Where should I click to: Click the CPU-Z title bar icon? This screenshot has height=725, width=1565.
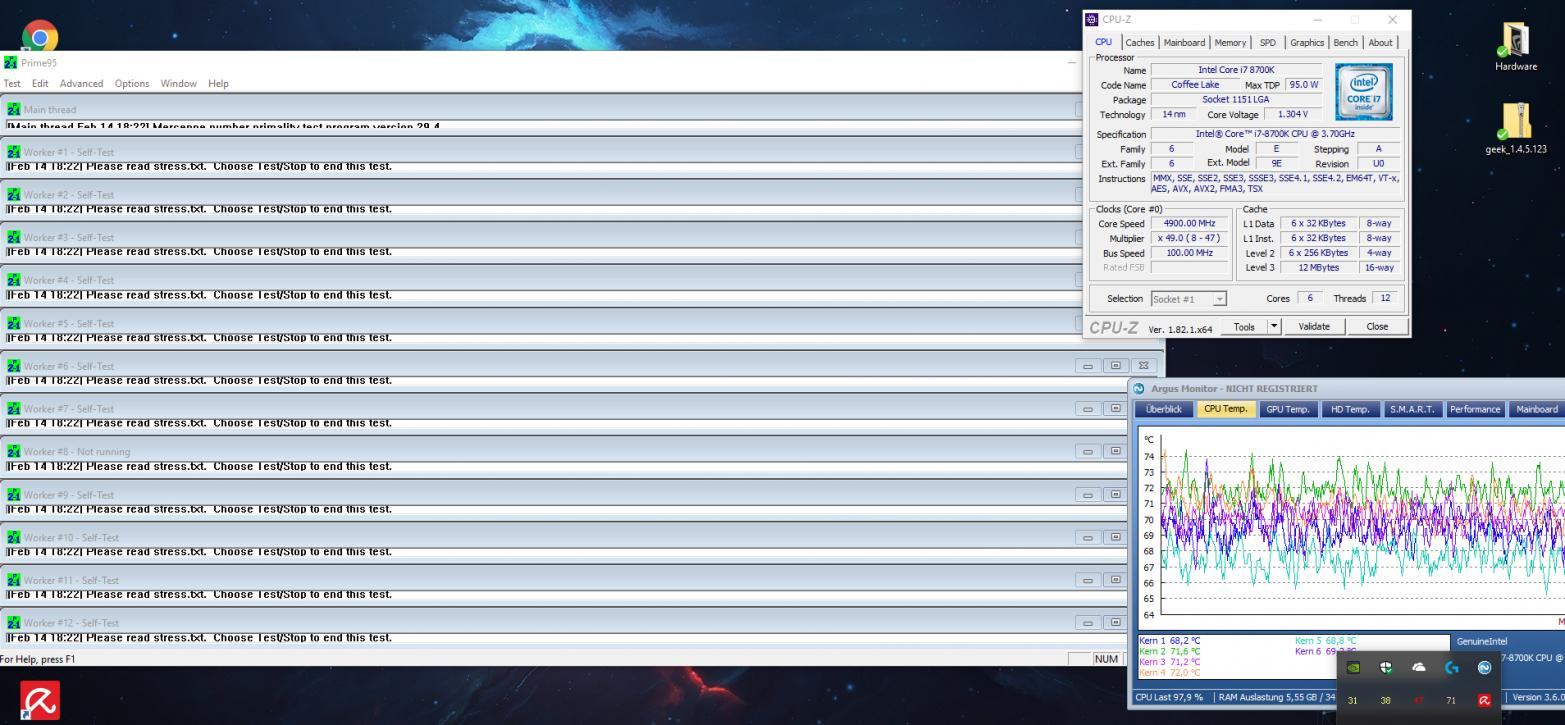tap(1092, 19)
